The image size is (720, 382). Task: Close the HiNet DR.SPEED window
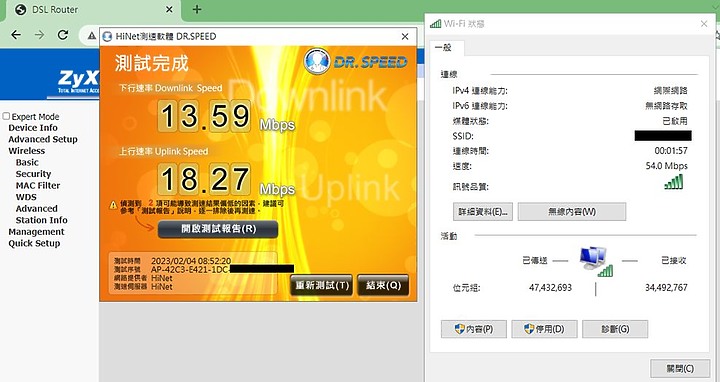(x=405, y=37)
